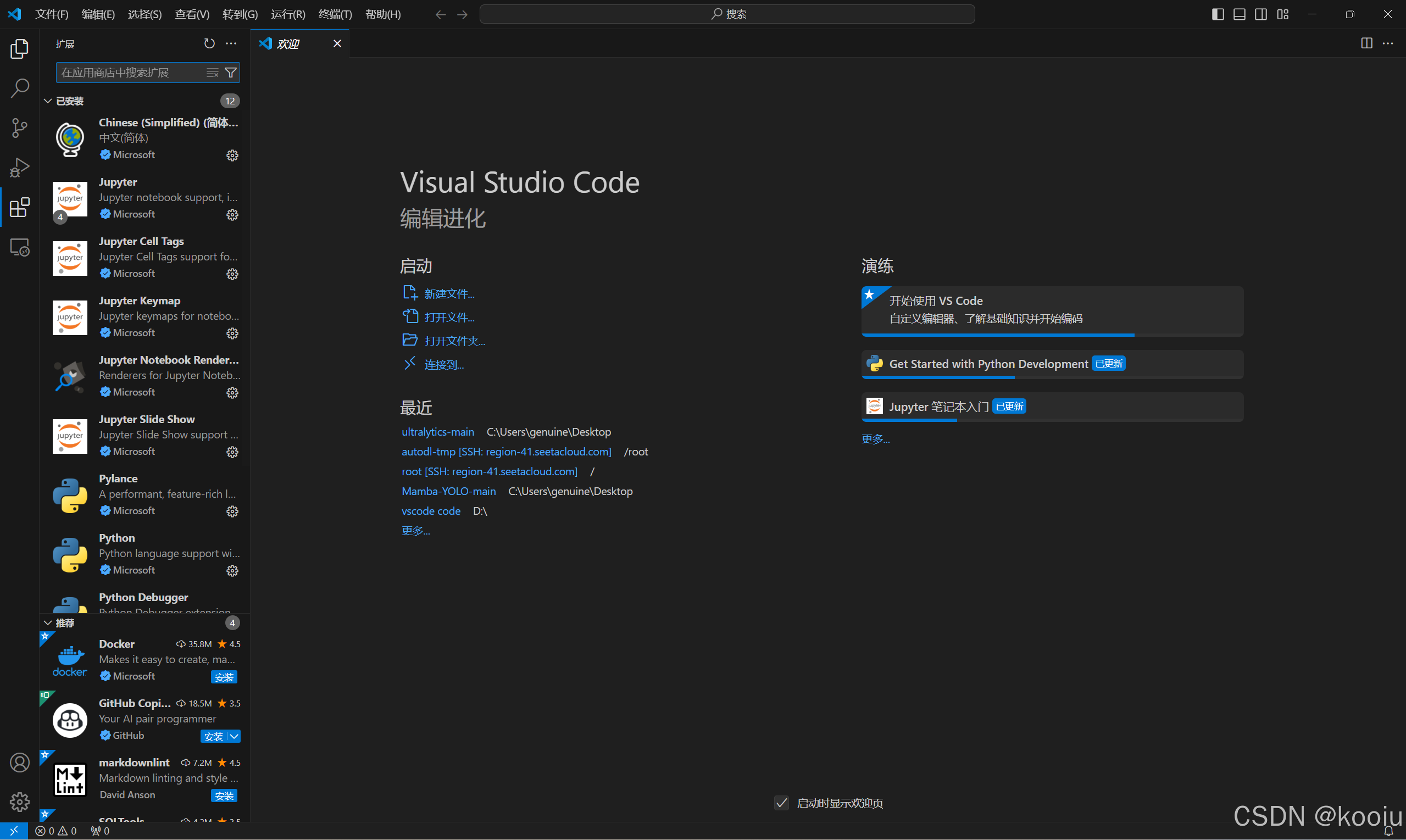The height and width of the screenshot is (840, 1406).
Task: Open GitHub Copilot install dropdown arrow
Action: tap(234, 736)
